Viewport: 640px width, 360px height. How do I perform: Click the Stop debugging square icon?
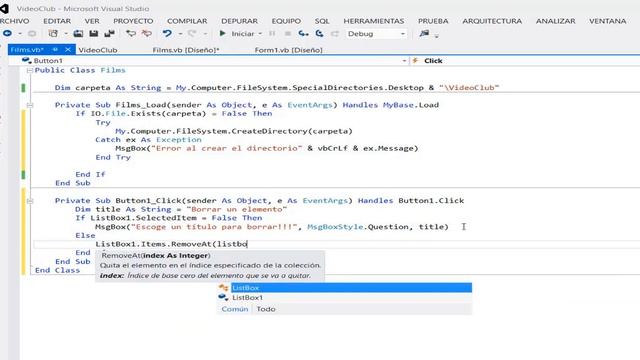coord(288,33)
